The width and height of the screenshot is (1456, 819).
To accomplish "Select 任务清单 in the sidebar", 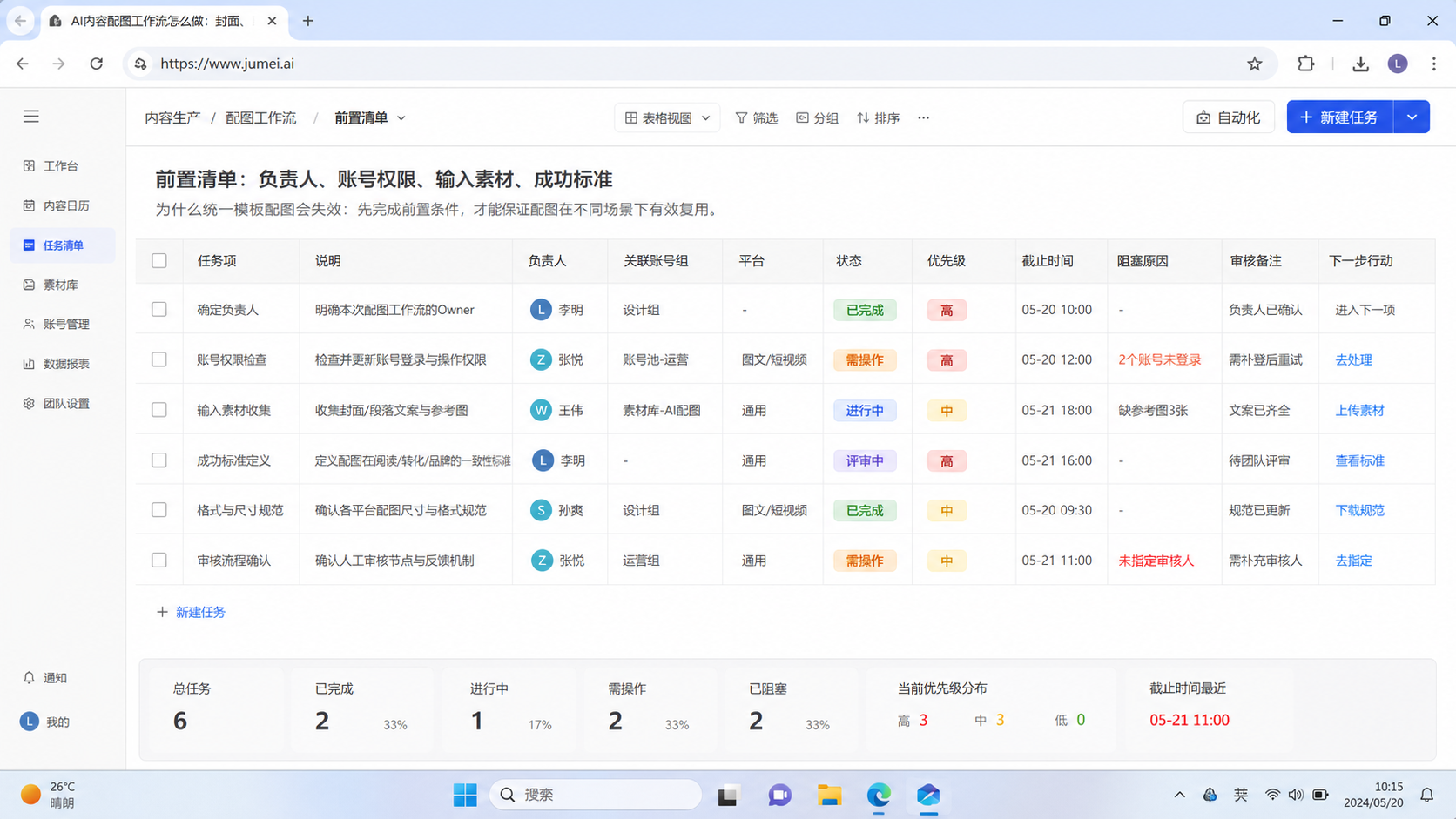I will click(x=63, y=245).
